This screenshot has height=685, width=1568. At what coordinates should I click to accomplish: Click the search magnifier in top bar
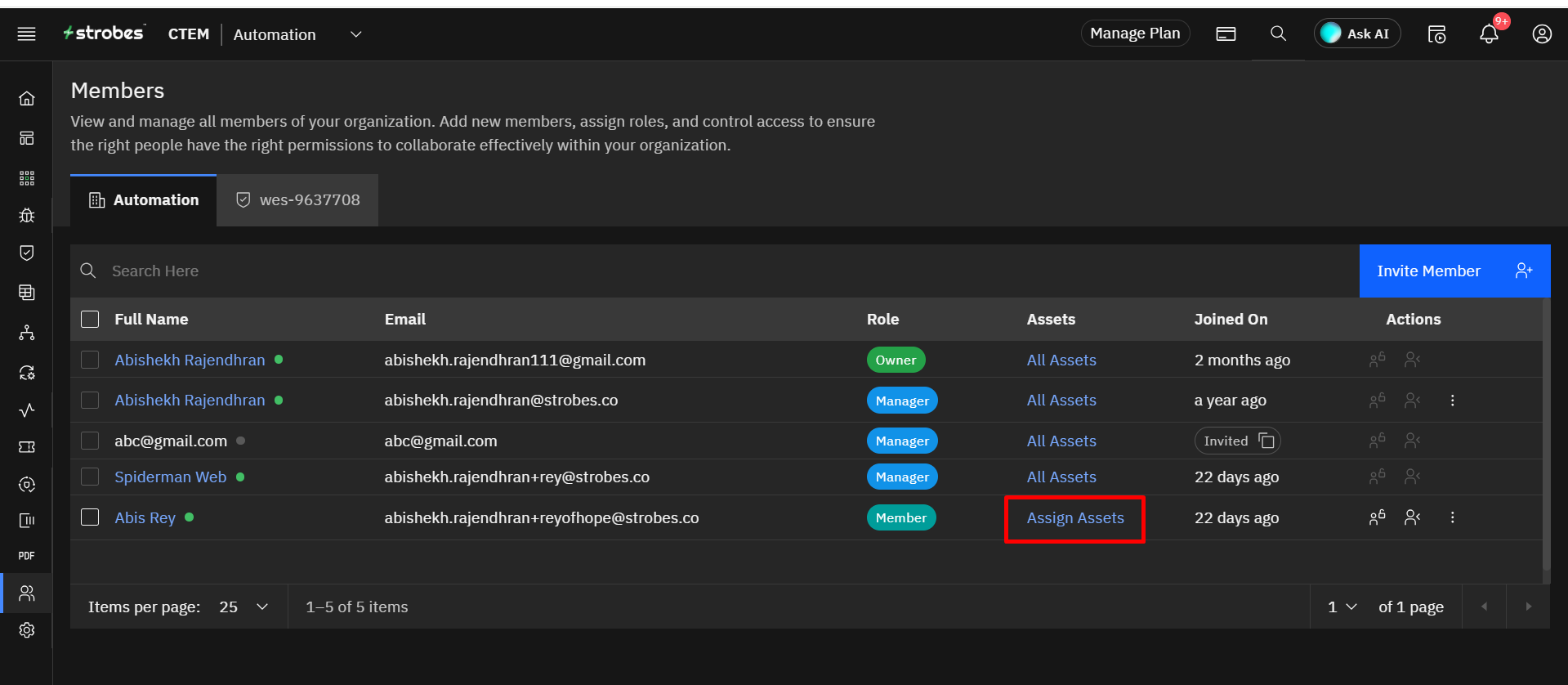click(1278, 34)
